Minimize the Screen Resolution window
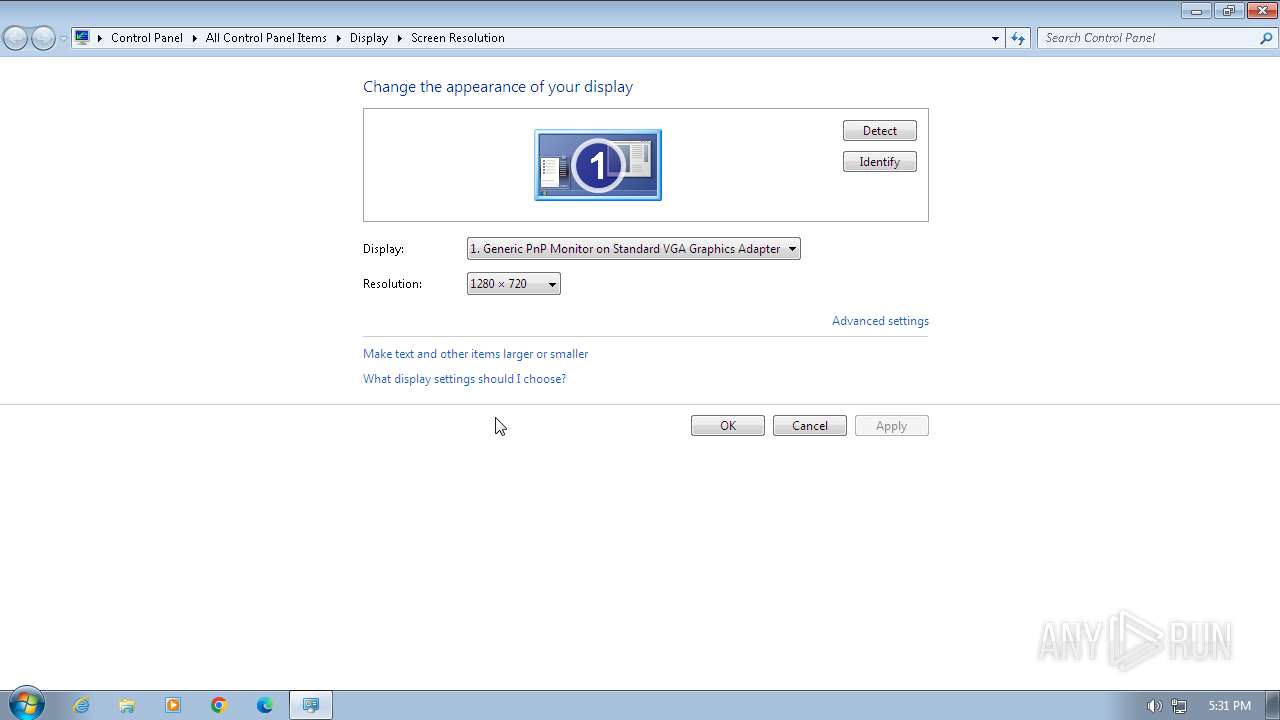Viewport: 1280px width, 720px height. click(1196, 11)
